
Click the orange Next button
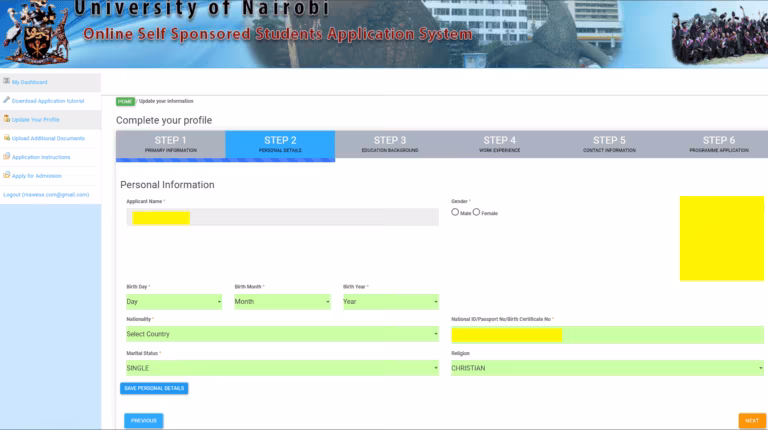coord(752,421)
